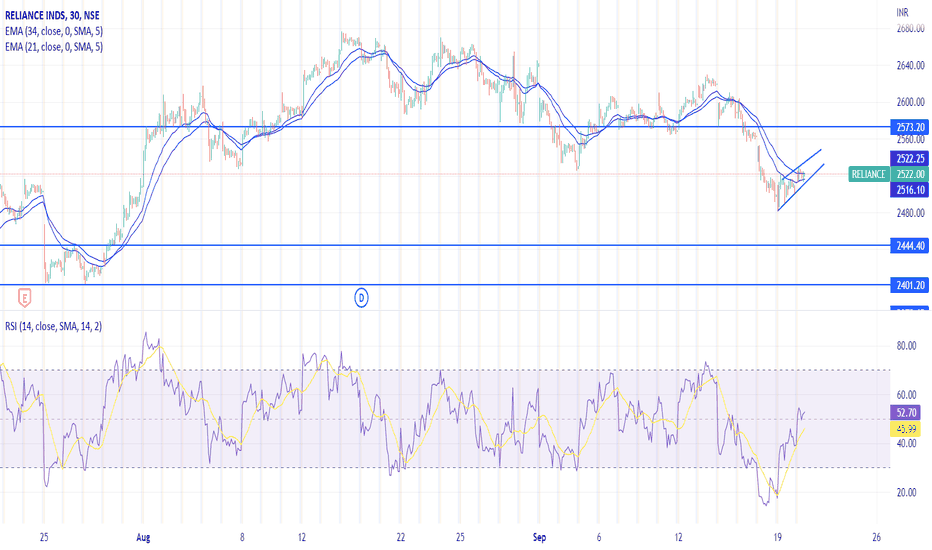The image size is (932, 550).
Task: Click the 60.00 RSI scale label
Action: 906,395
